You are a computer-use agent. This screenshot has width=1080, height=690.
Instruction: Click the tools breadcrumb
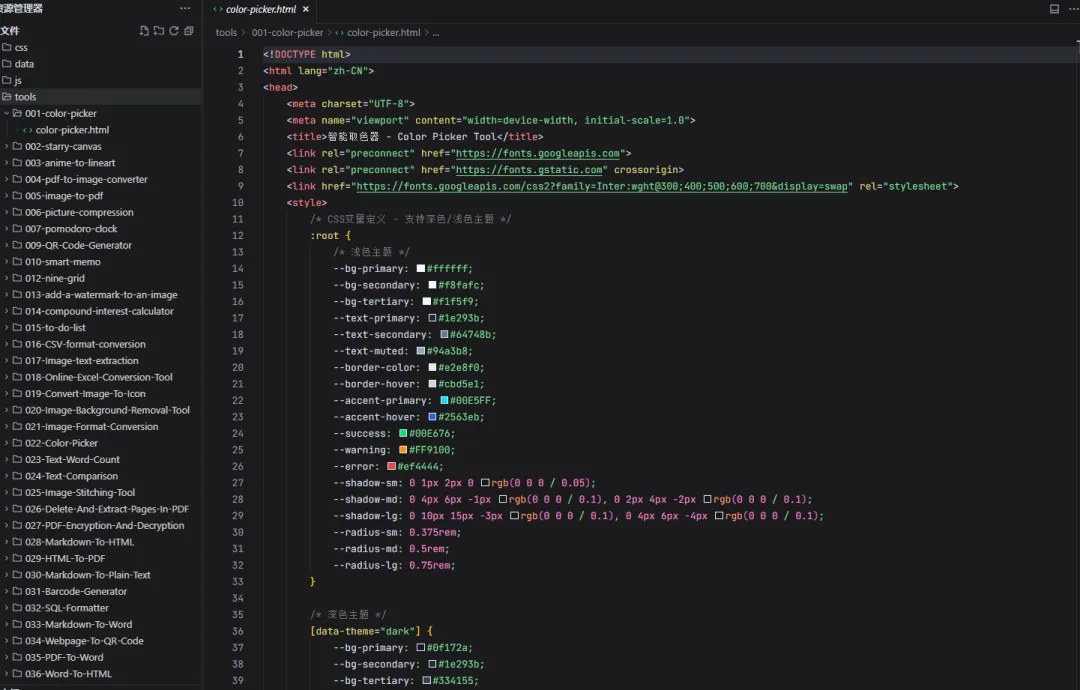point(226,32)
